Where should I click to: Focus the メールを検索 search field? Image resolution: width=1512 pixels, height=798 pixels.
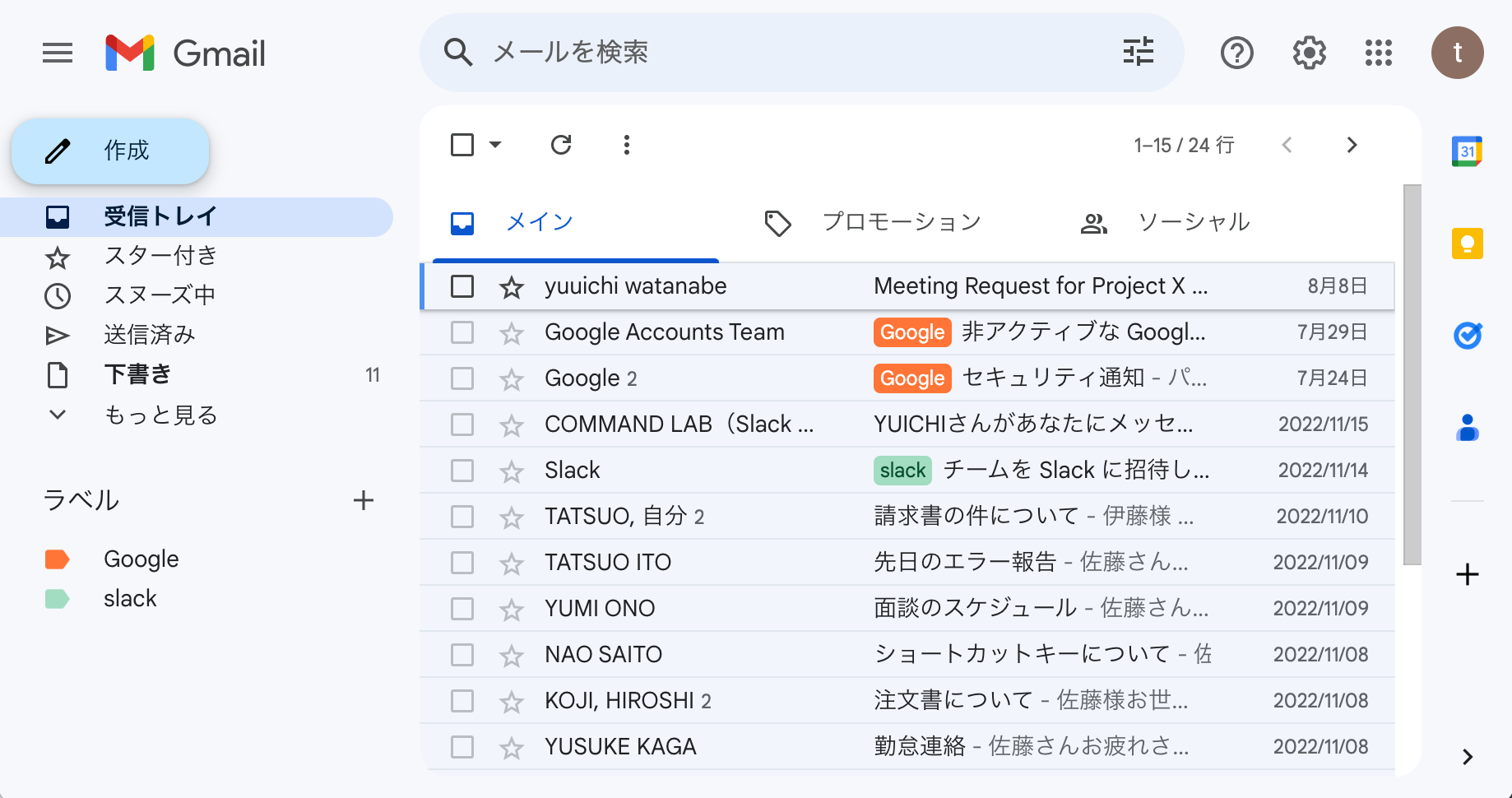801,53
